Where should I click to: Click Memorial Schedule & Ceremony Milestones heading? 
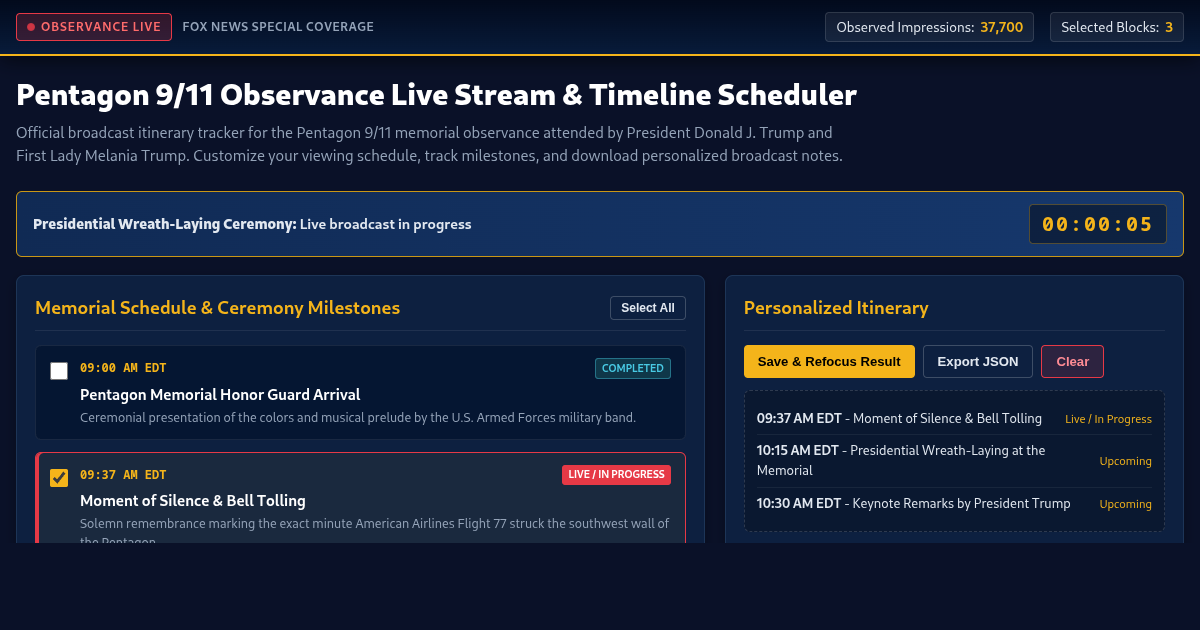(x=217, y=308)
